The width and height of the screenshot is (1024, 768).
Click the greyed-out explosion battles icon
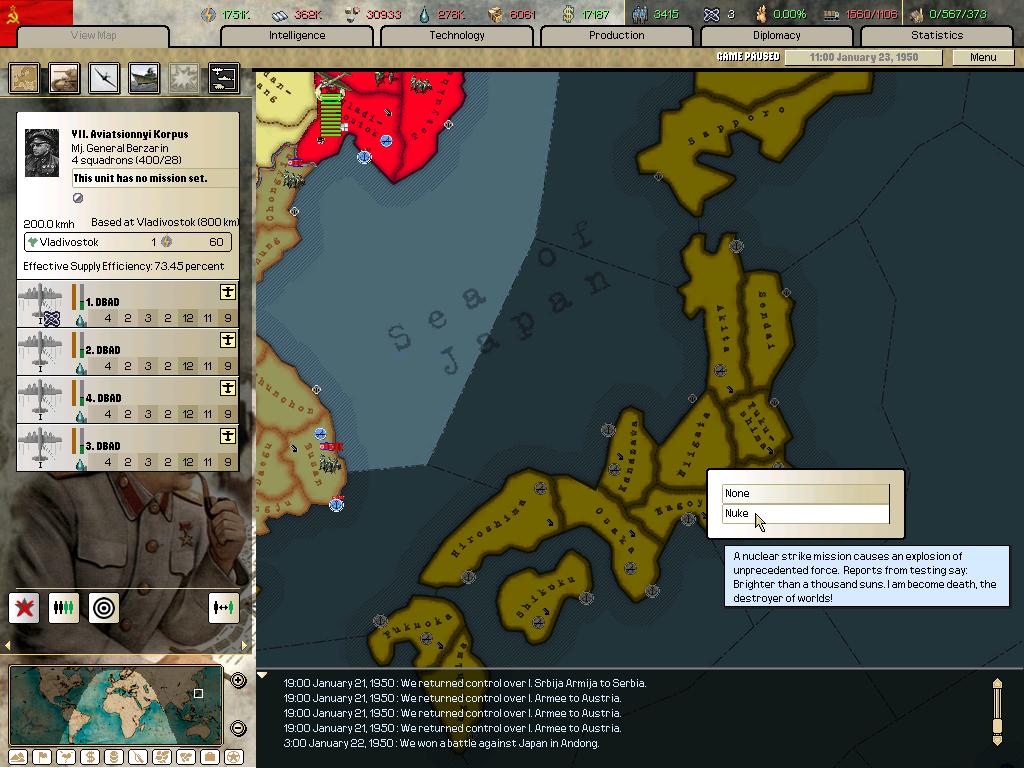pyautogui.click(x=184, y=78)
